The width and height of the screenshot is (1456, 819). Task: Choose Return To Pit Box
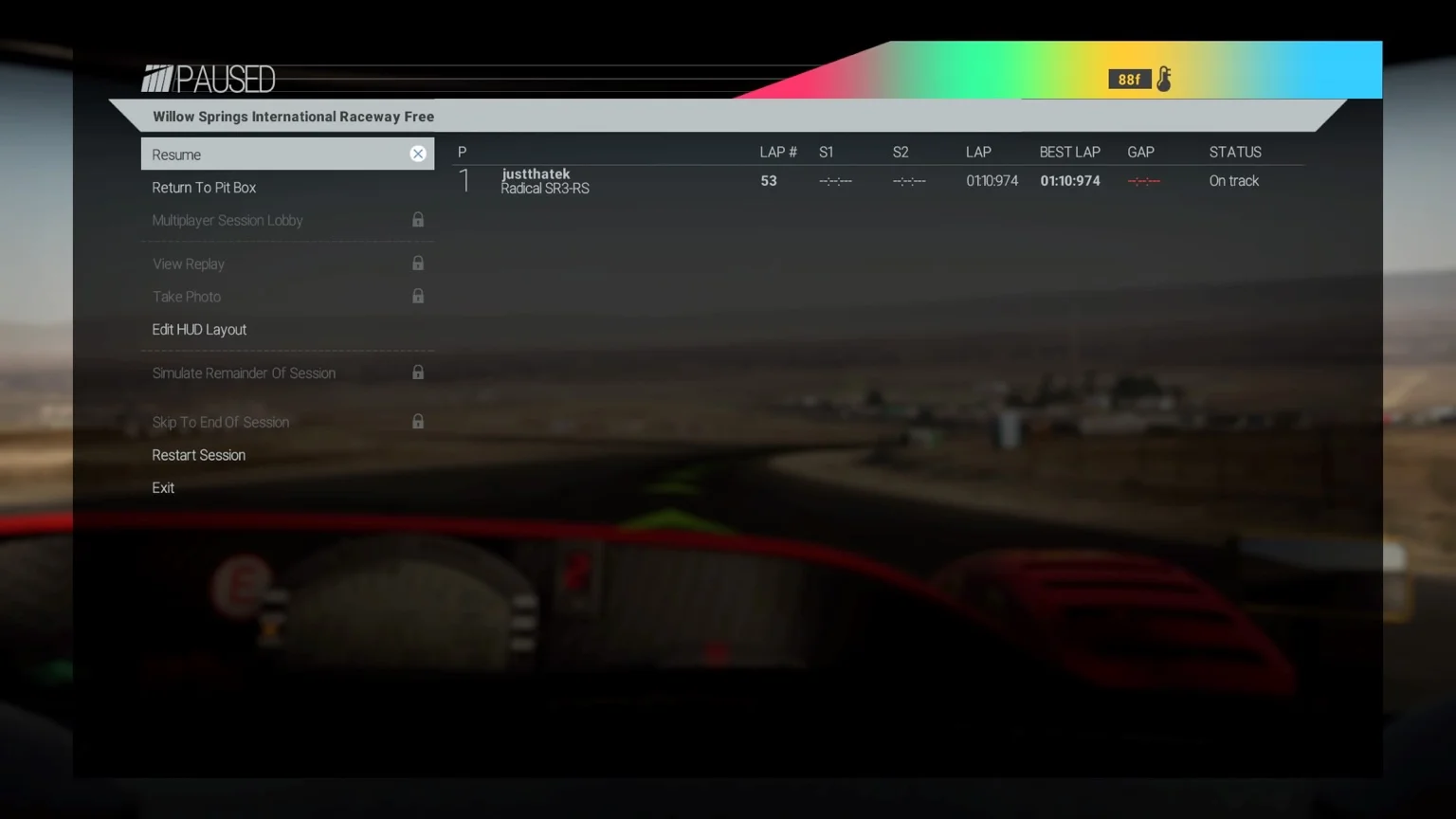click(x=287, y=188)
